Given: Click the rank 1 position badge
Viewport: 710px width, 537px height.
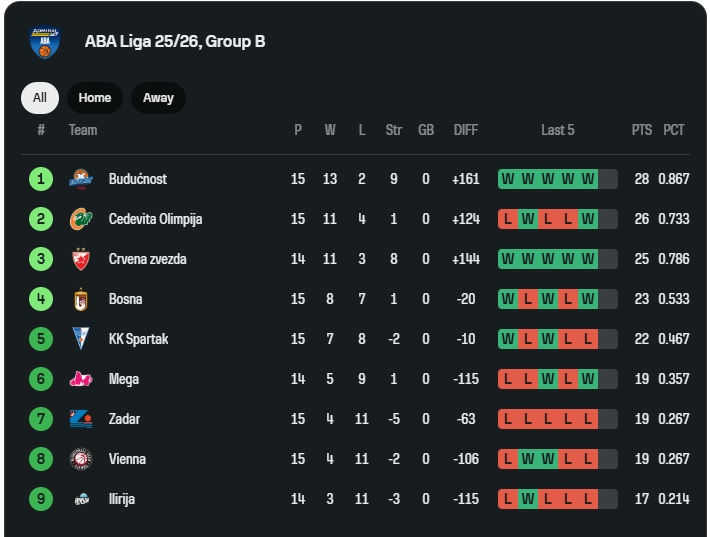Looking at the screenshot, I should pos(41,179).
